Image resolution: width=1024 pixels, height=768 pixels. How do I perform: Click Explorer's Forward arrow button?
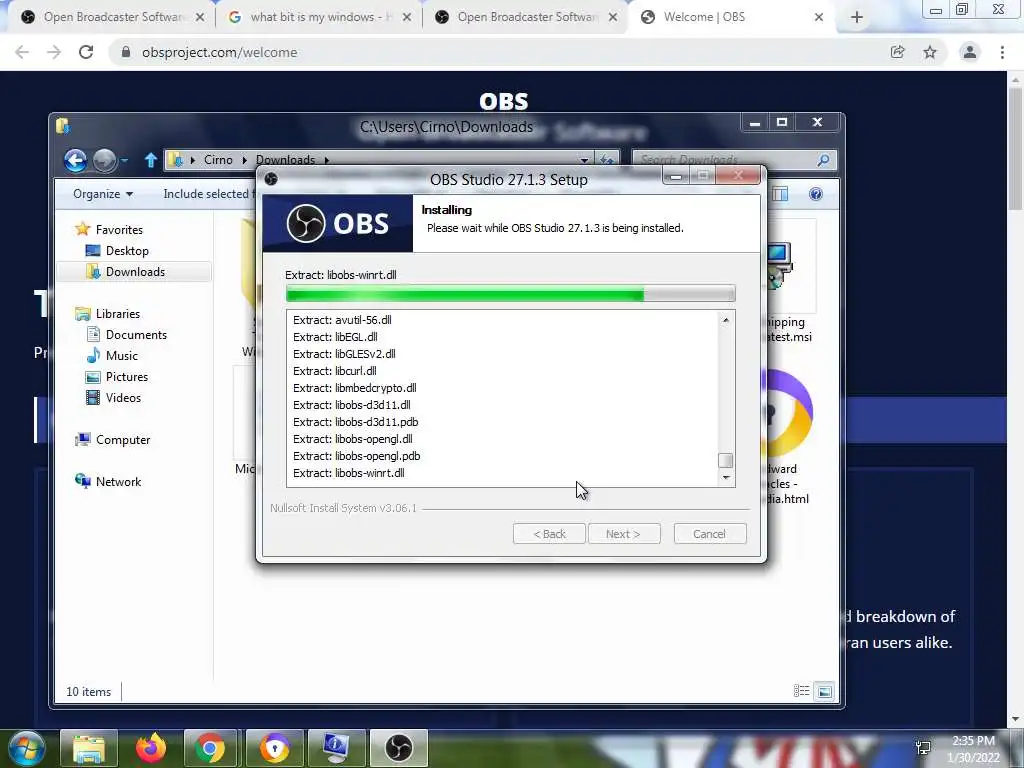(104, 160)
